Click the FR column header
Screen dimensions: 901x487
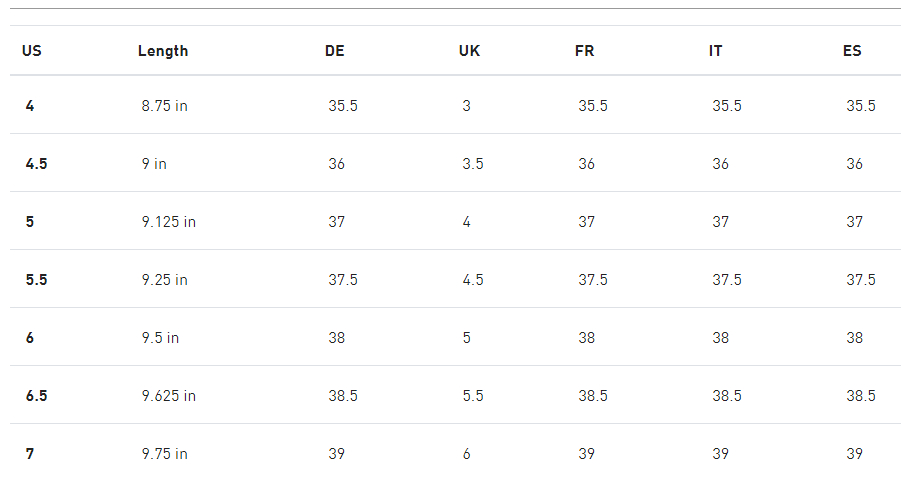coord(584,51)
